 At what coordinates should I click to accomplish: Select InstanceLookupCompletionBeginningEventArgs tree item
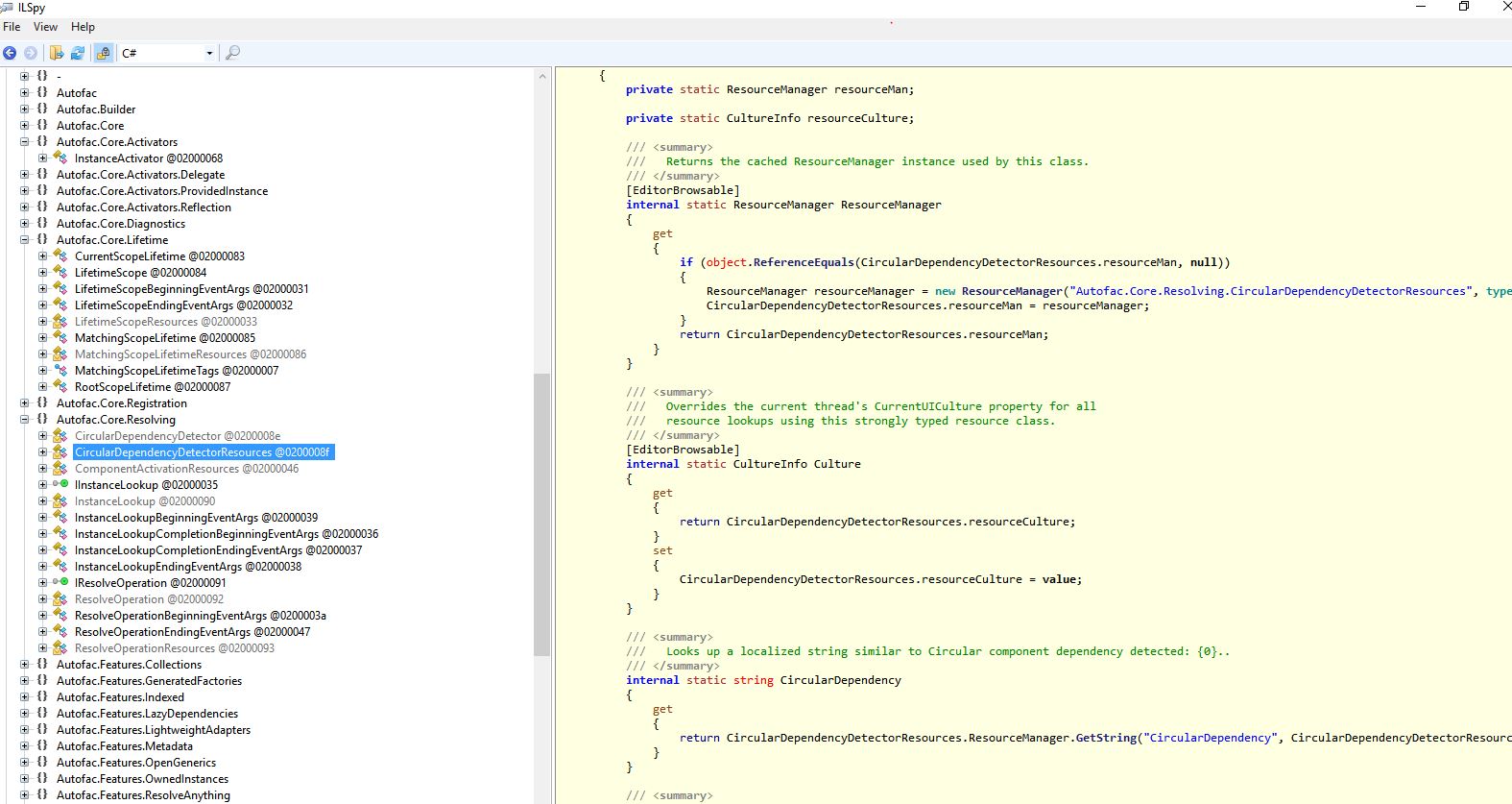point(227,534)
